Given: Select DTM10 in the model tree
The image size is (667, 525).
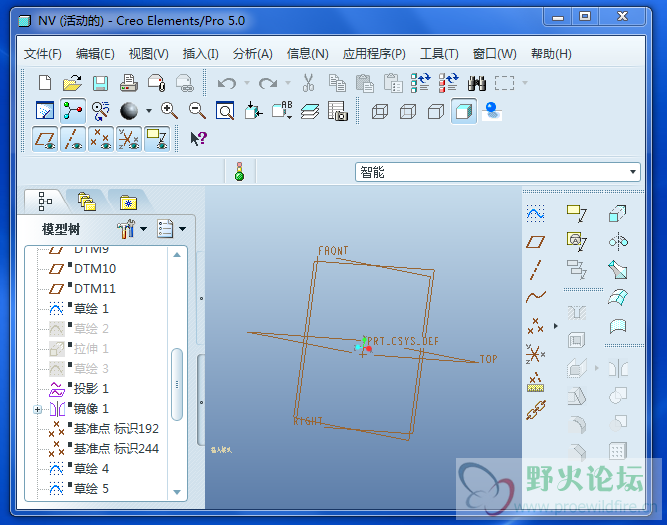Looking at the screenshot, I should (95, 268).
